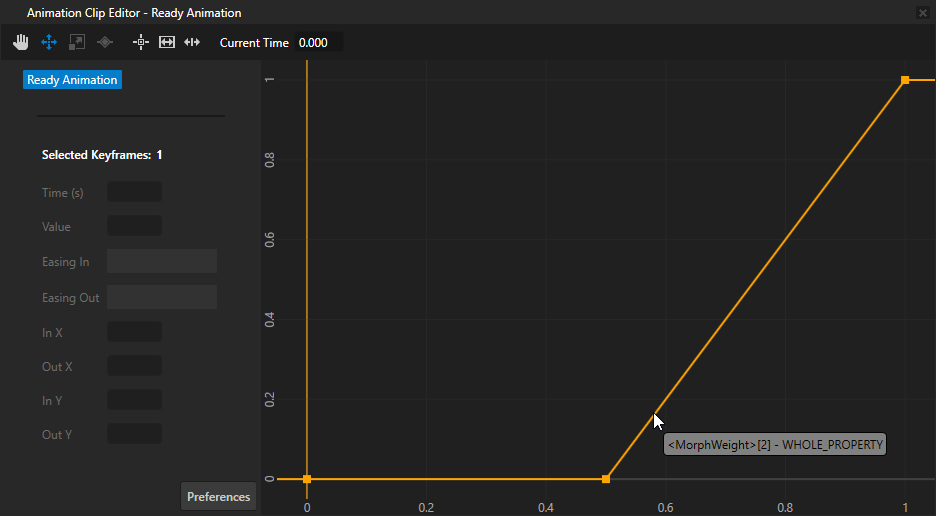
Task: Select the keyframe at time 1, value 1
Action: tap(905, 80)
